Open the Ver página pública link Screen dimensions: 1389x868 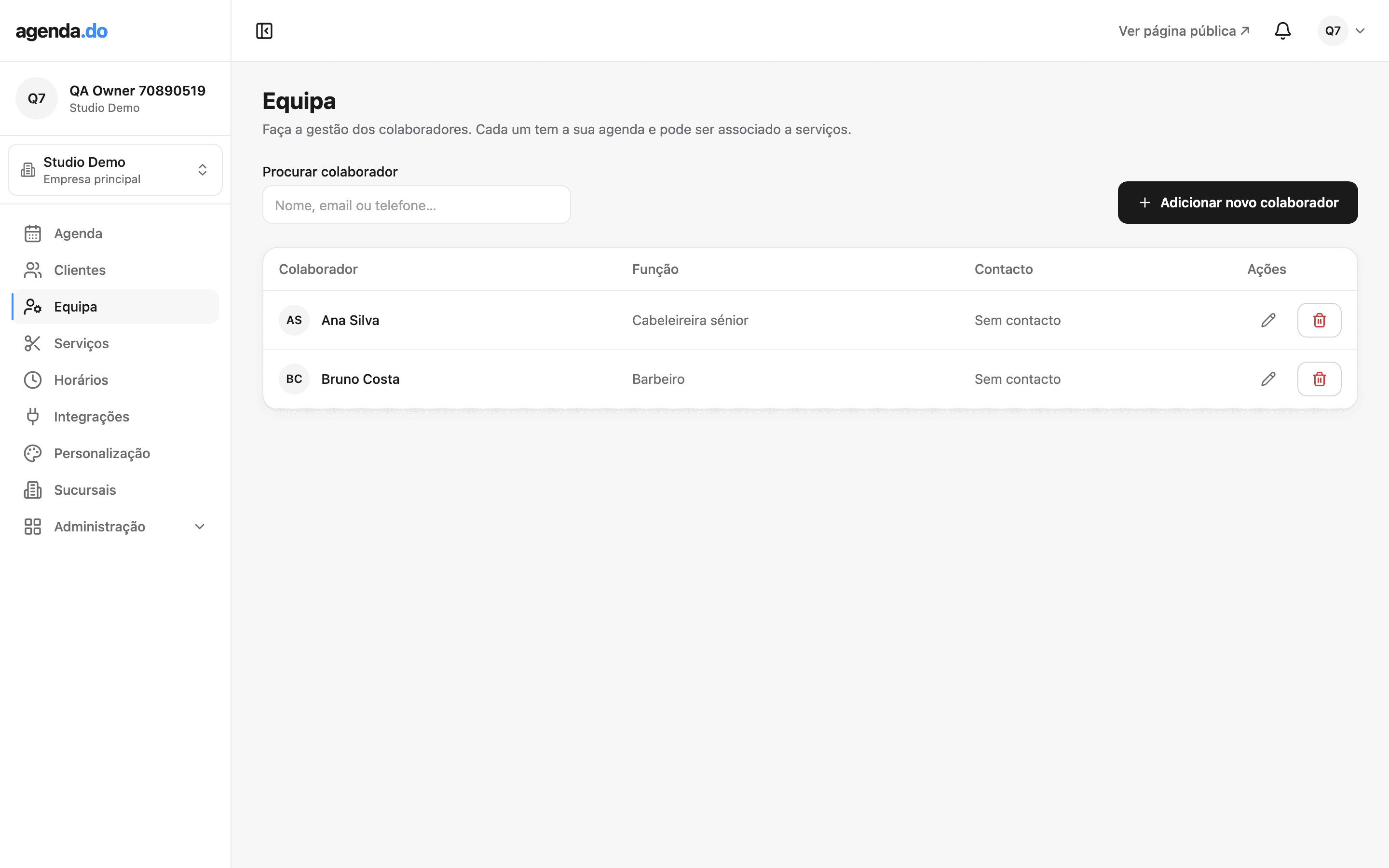[x=1184, y=31]
